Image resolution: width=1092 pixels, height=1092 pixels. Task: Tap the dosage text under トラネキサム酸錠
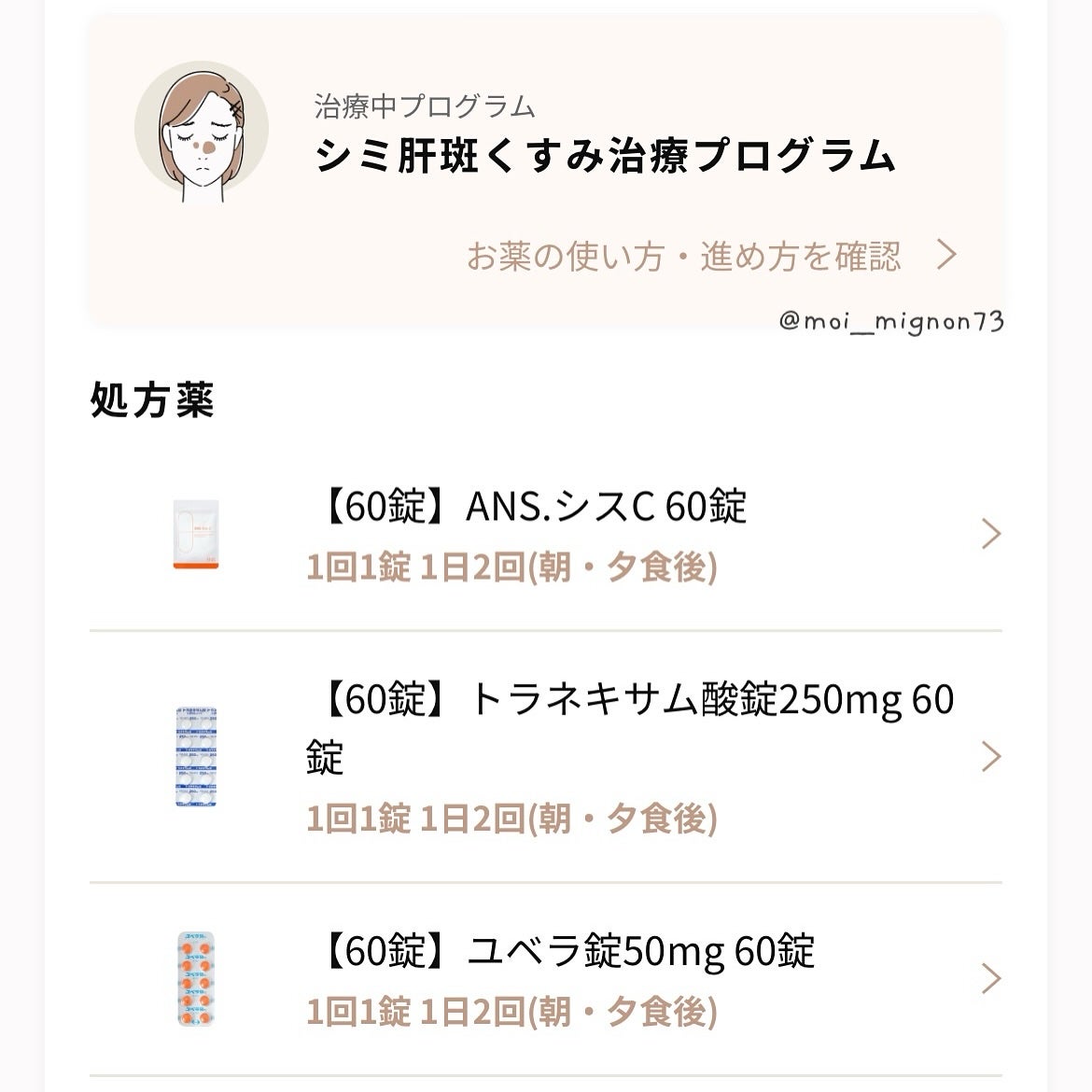tap(511, 819)
